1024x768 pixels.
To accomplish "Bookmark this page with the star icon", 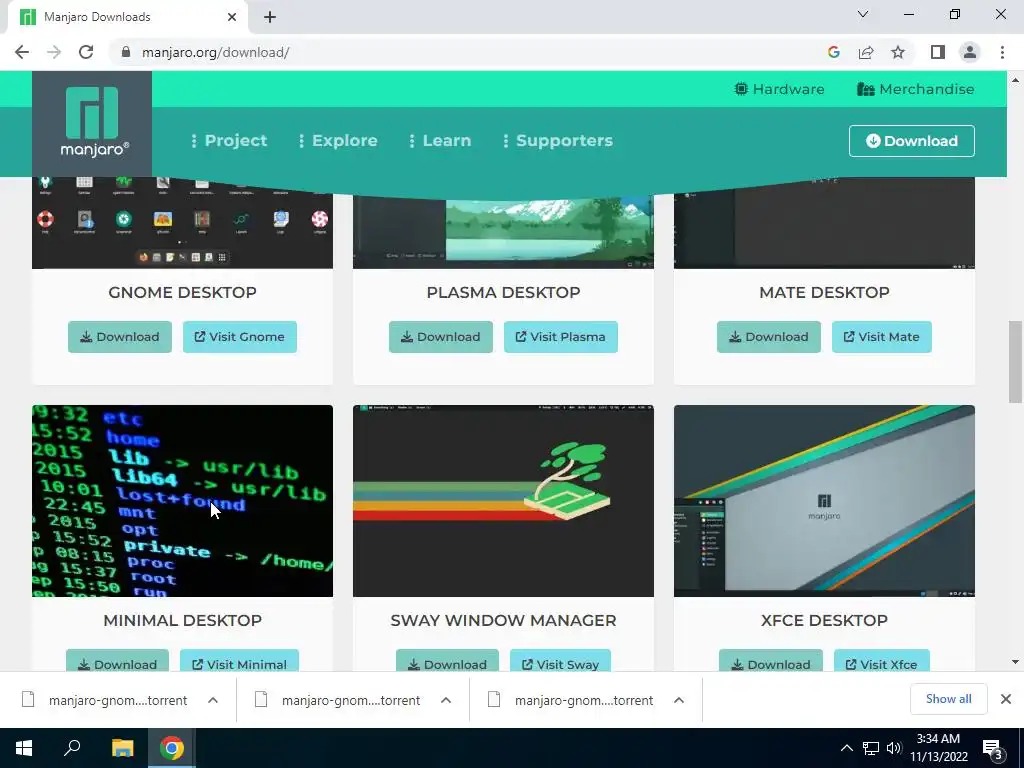I will point(898,52).
